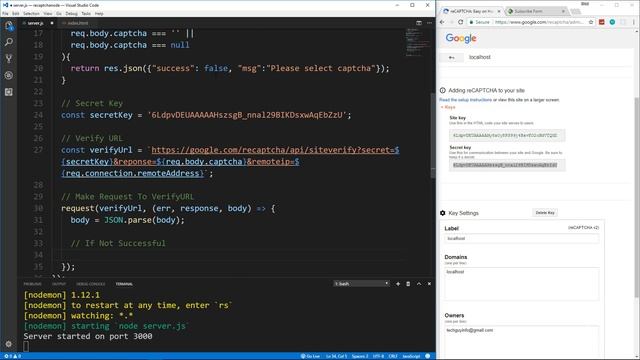Switch to the server.js editor tab
640x360 pixels.
(x=37, y=23)
